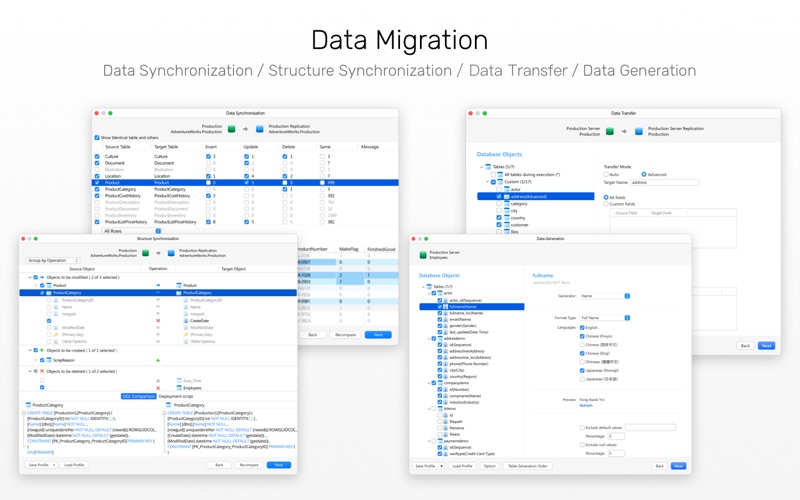The image size is (800, 500).
Task: Toggle Show identical table and others checkbox
Action: [97, 138]
